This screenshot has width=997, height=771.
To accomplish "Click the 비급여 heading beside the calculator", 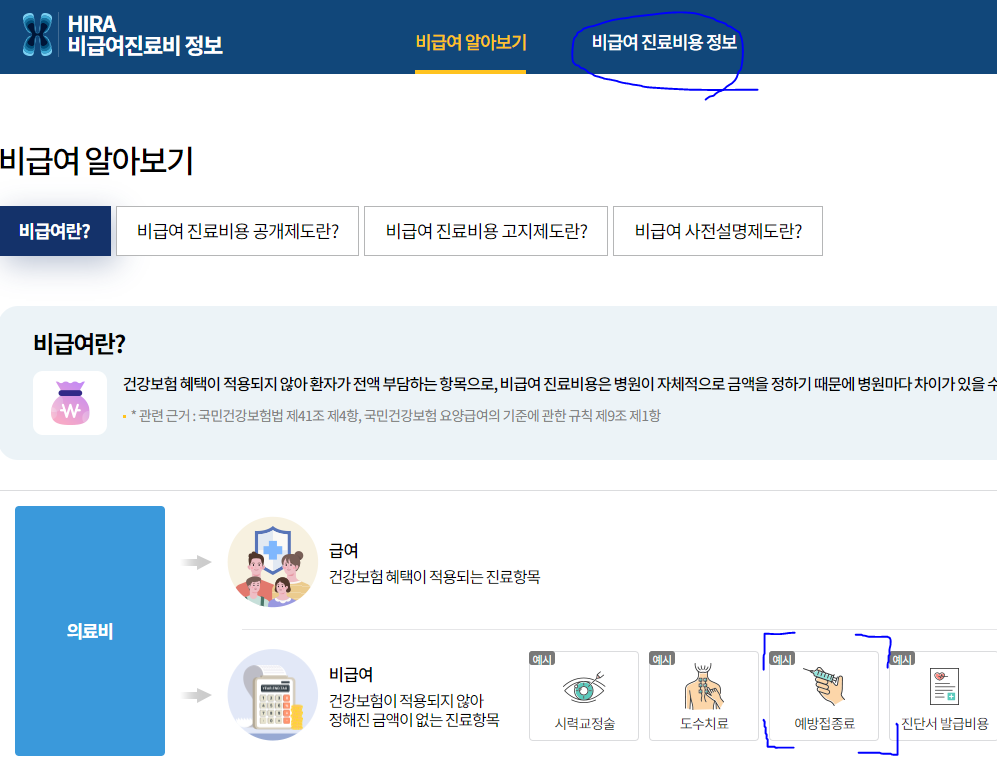I will point(351,674).
